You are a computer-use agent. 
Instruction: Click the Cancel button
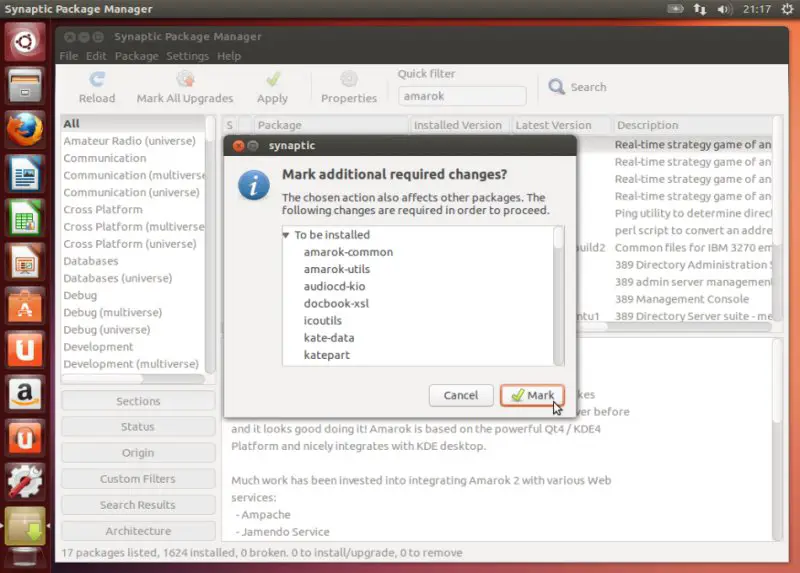click(x=461, y=395)
